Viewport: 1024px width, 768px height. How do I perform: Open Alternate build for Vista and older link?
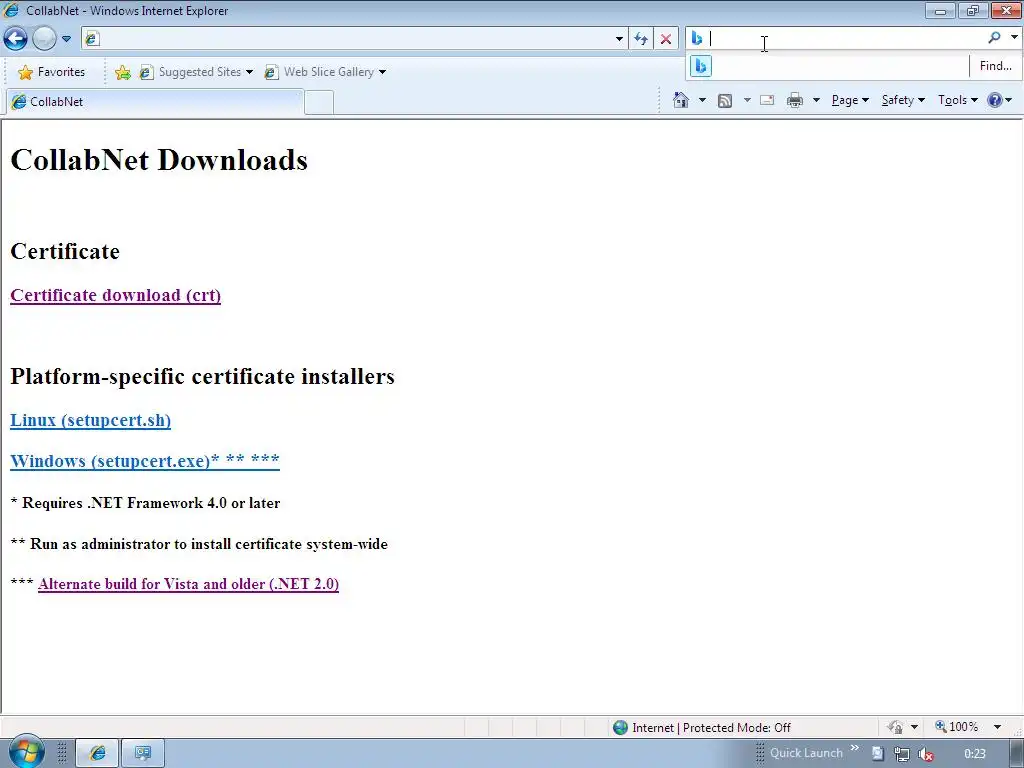pyautogui.click(x=188, y=584)
